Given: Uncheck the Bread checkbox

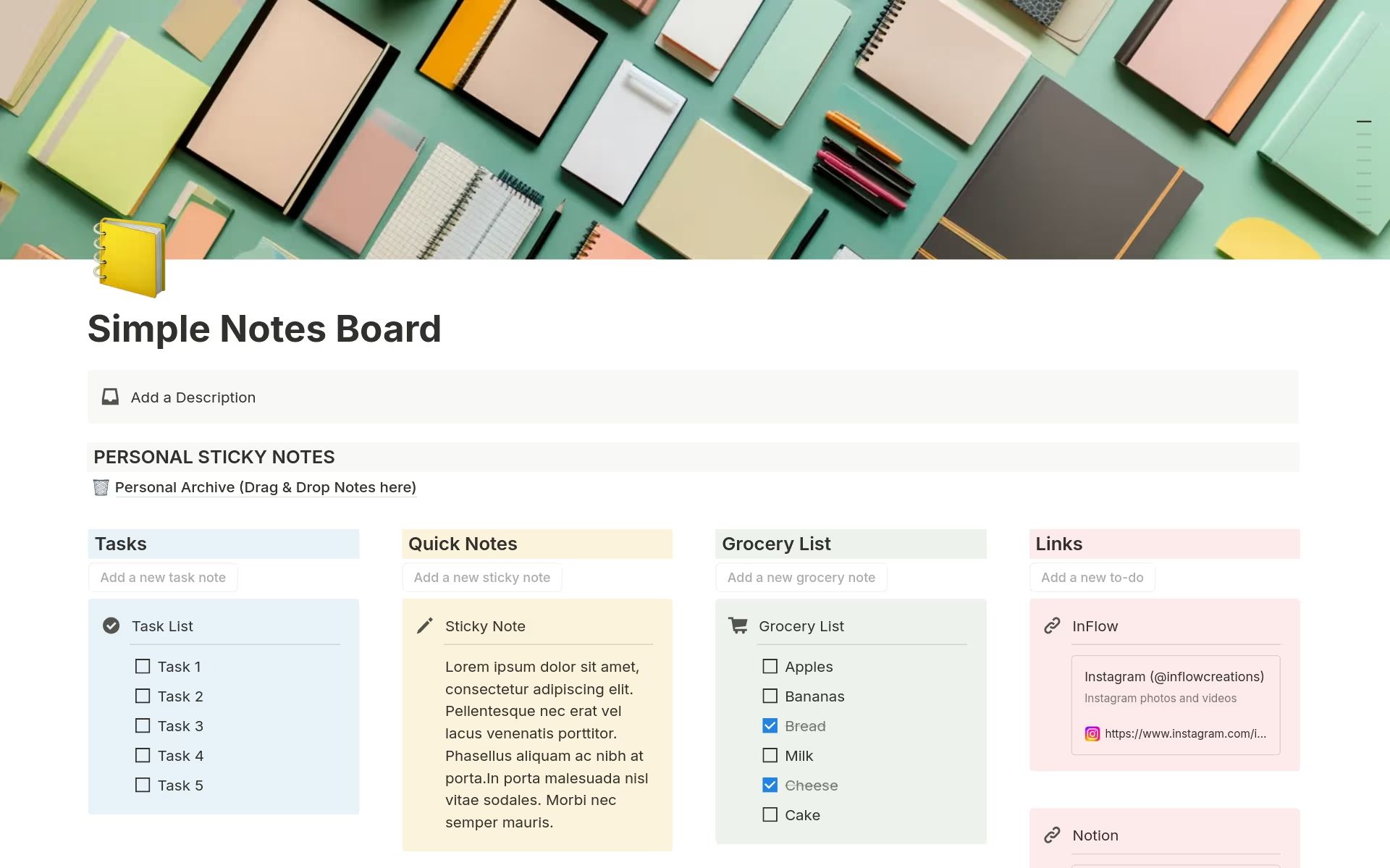Looking at the screenshot, I should [x=770, y=725].
